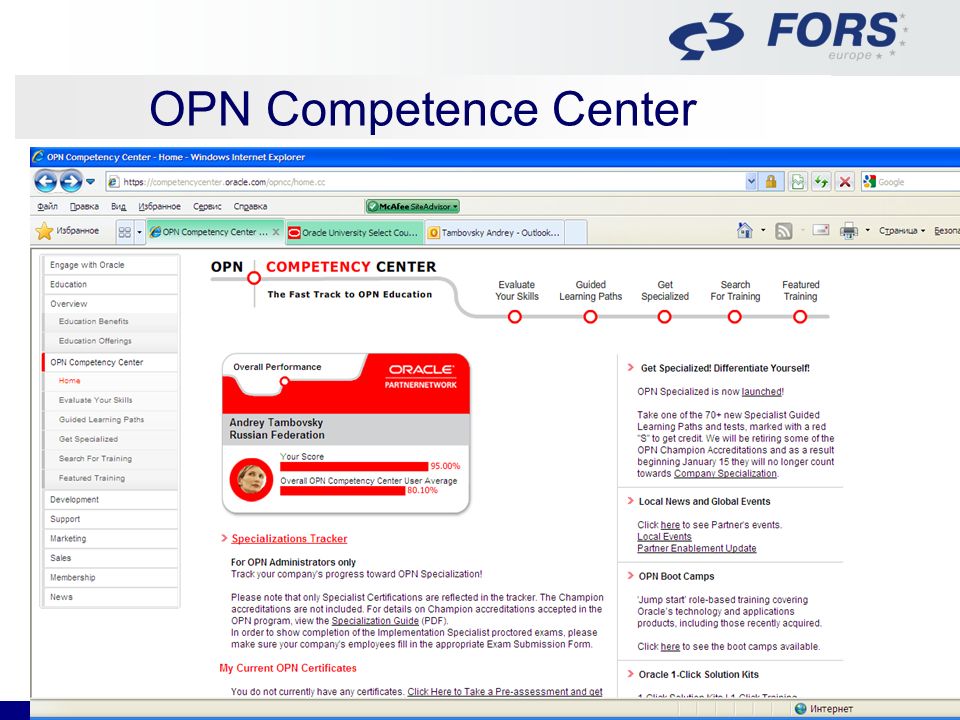Click the Print printer icon
The height and width of the screenshot is (720, 960).
(x=849, y=230)
